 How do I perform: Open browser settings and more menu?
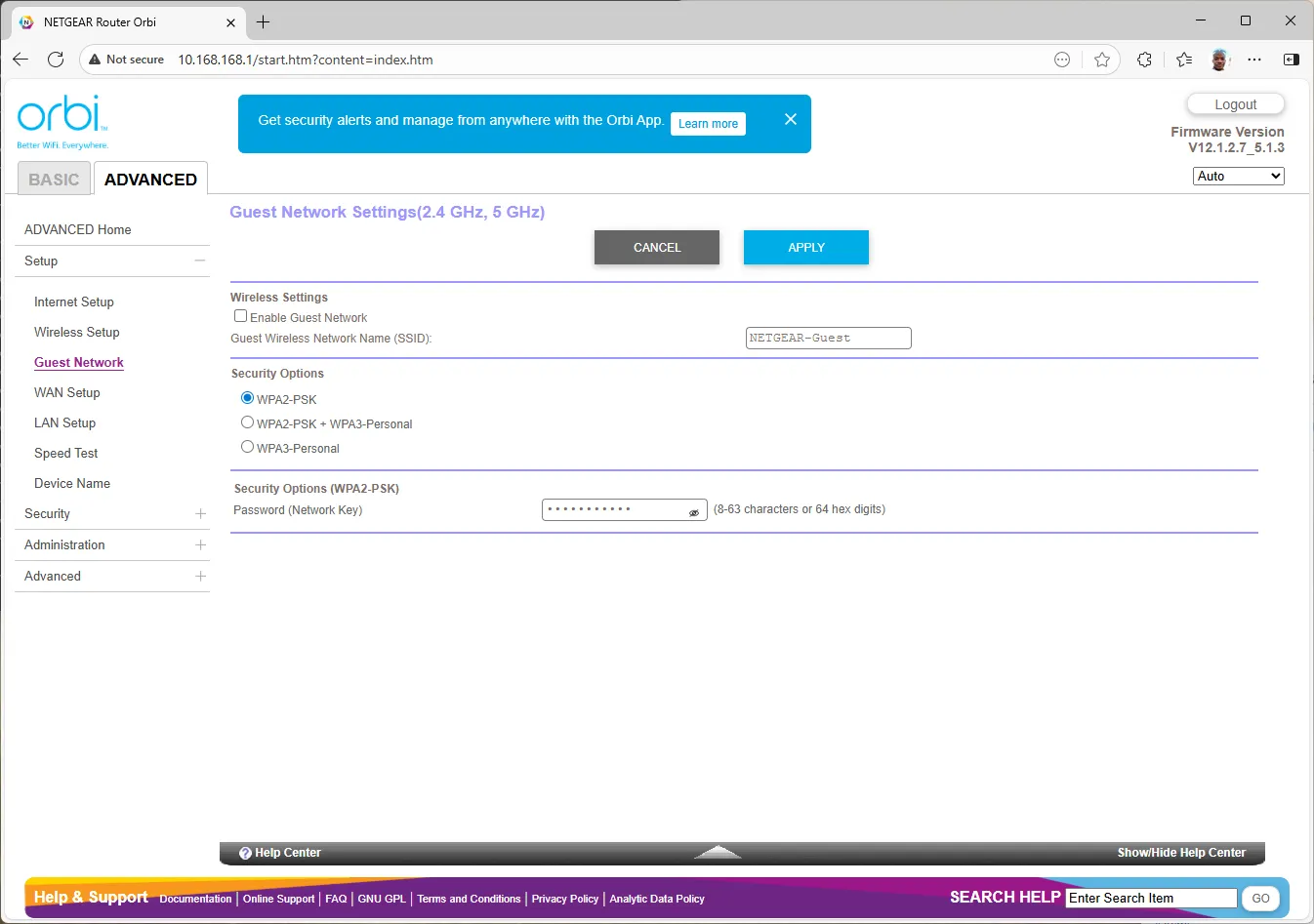click(x=1254, y=60)
